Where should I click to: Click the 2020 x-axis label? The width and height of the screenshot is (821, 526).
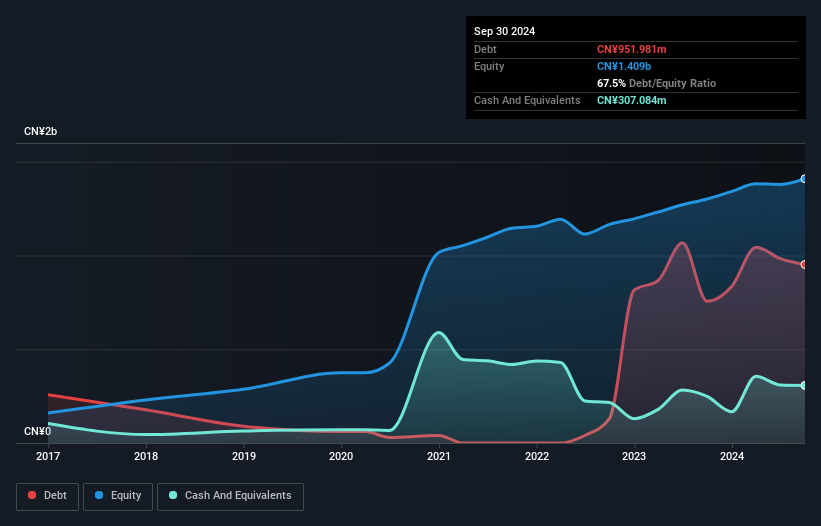(341, 456)
